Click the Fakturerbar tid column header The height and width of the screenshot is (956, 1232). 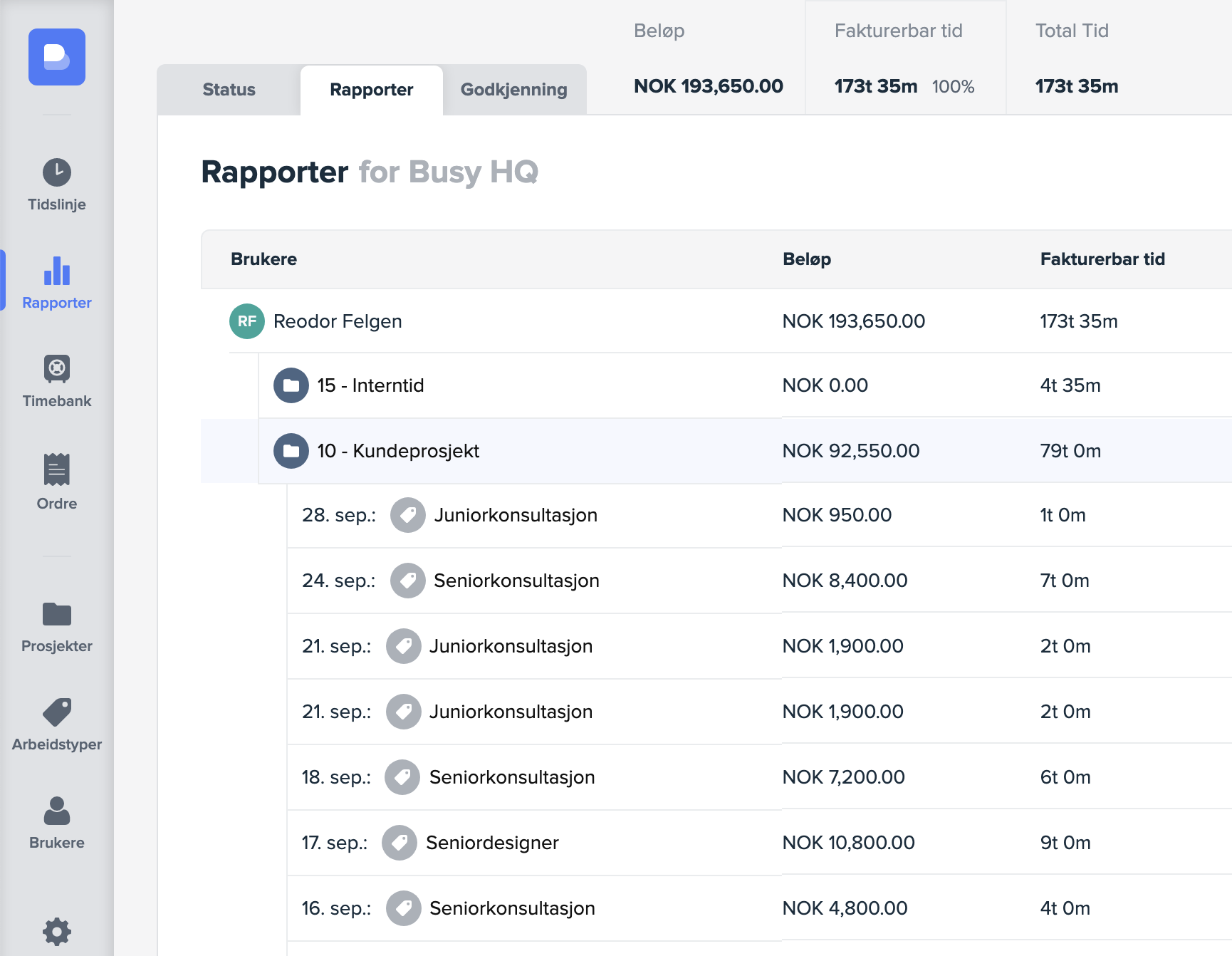tap(1102, 259)
